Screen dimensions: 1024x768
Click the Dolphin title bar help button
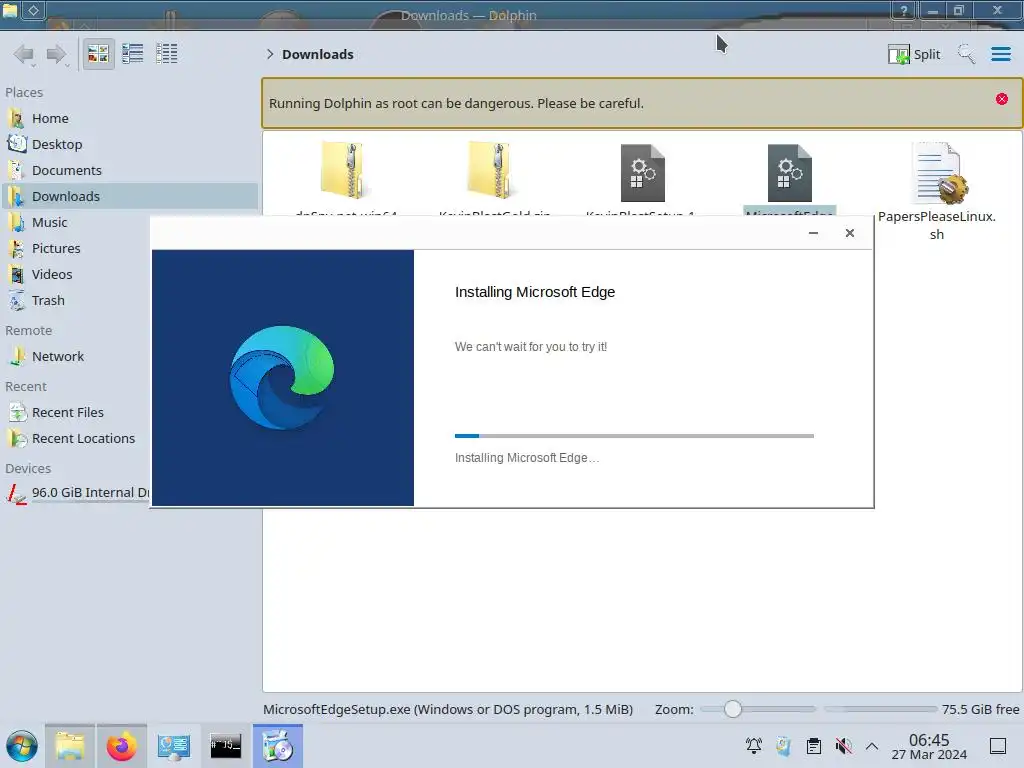904,10
